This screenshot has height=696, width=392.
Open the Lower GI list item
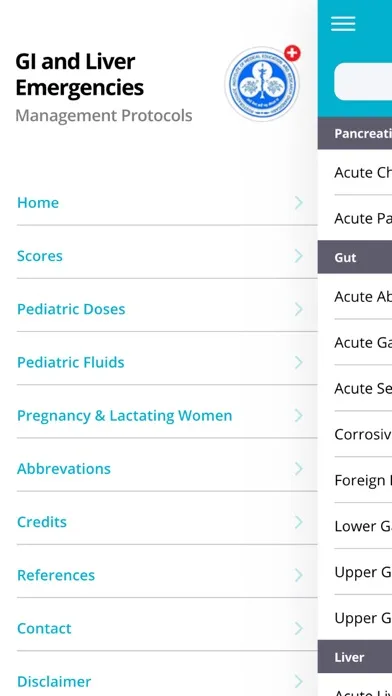363,526
